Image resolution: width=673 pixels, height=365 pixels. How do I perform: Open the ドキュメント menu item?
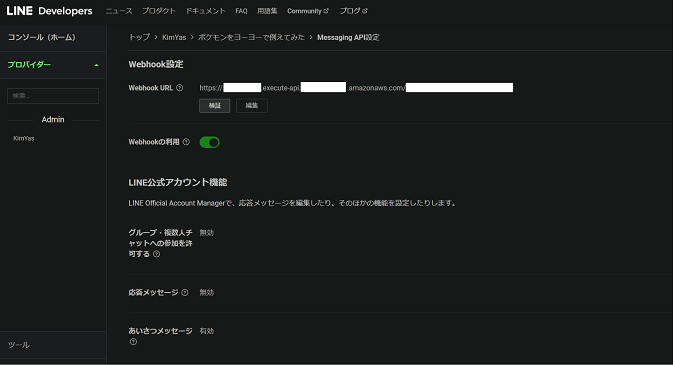click(205, 11)
